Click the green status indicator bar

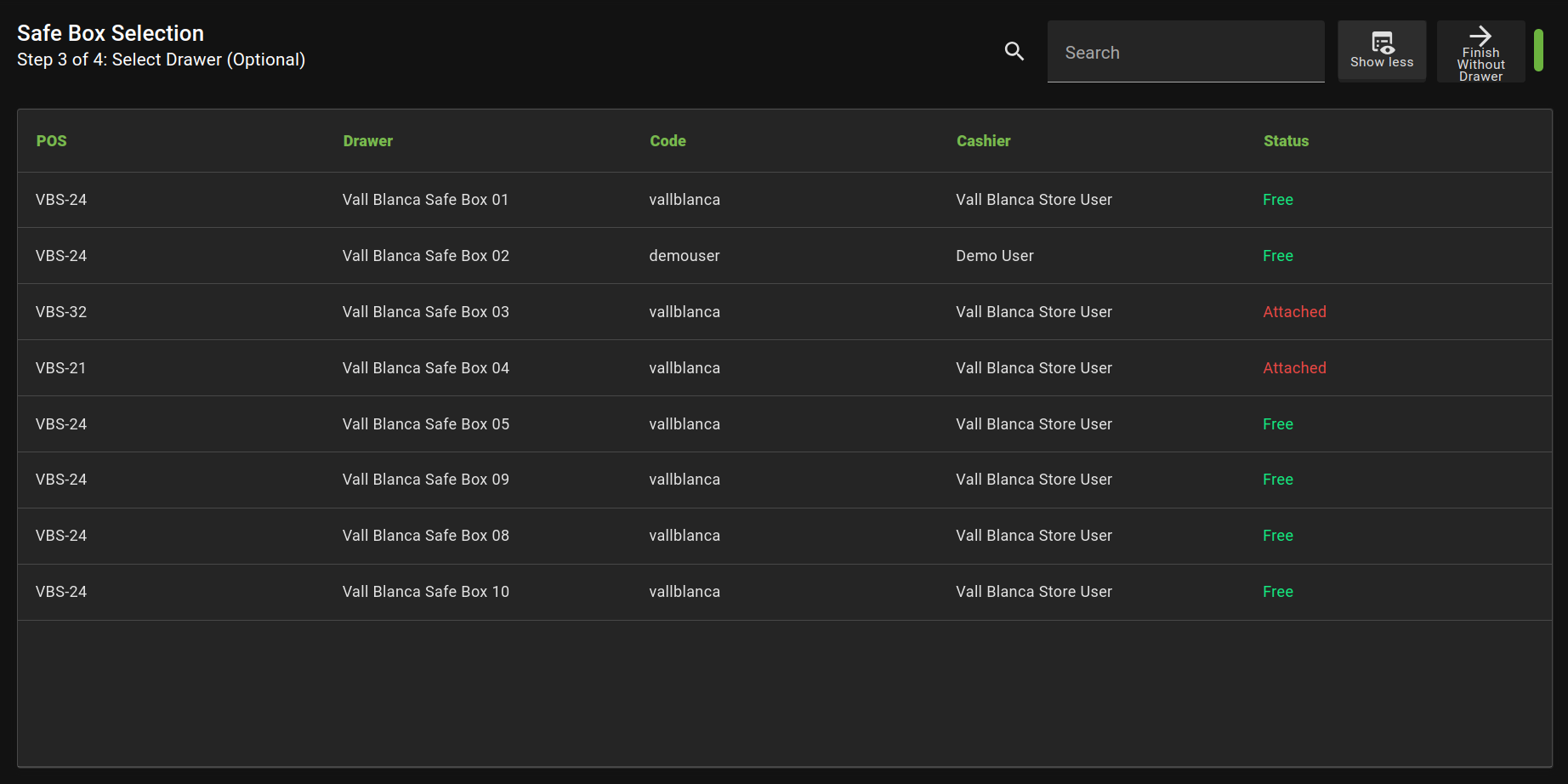pos(1537,51)
